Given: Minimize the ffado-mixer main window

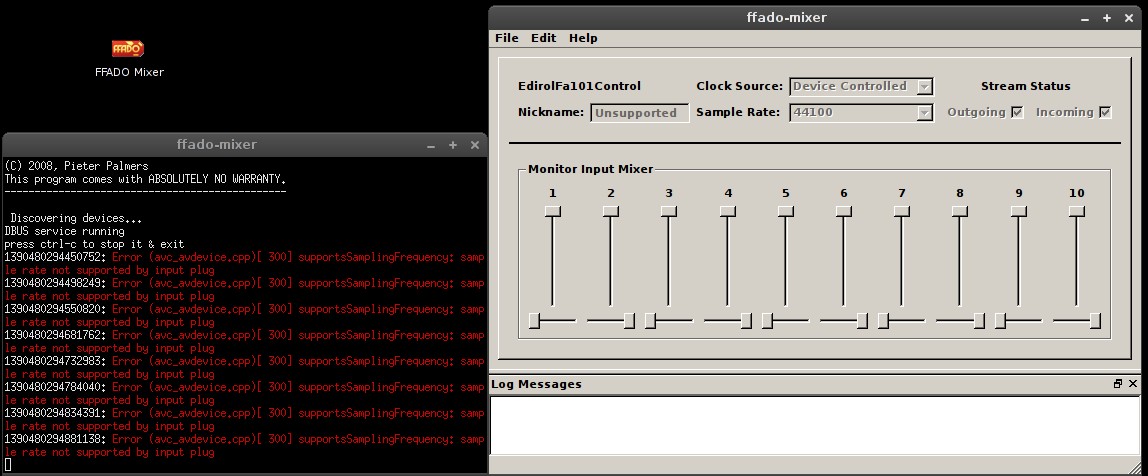Looking at the screenshot, I should click(1086, 18).
